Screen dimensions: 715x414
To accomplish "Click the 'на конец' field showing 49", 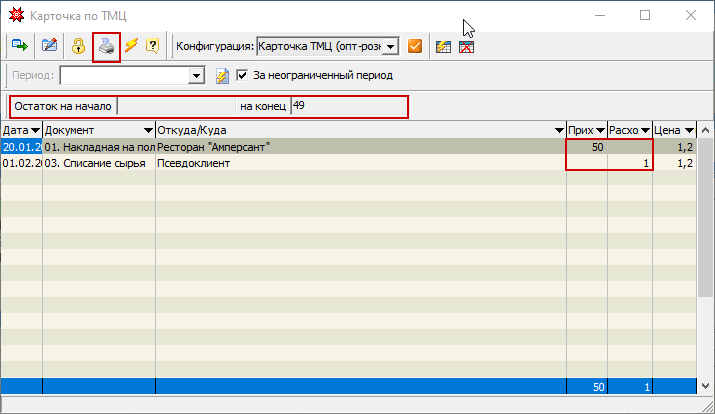I will tap(348, 106).
